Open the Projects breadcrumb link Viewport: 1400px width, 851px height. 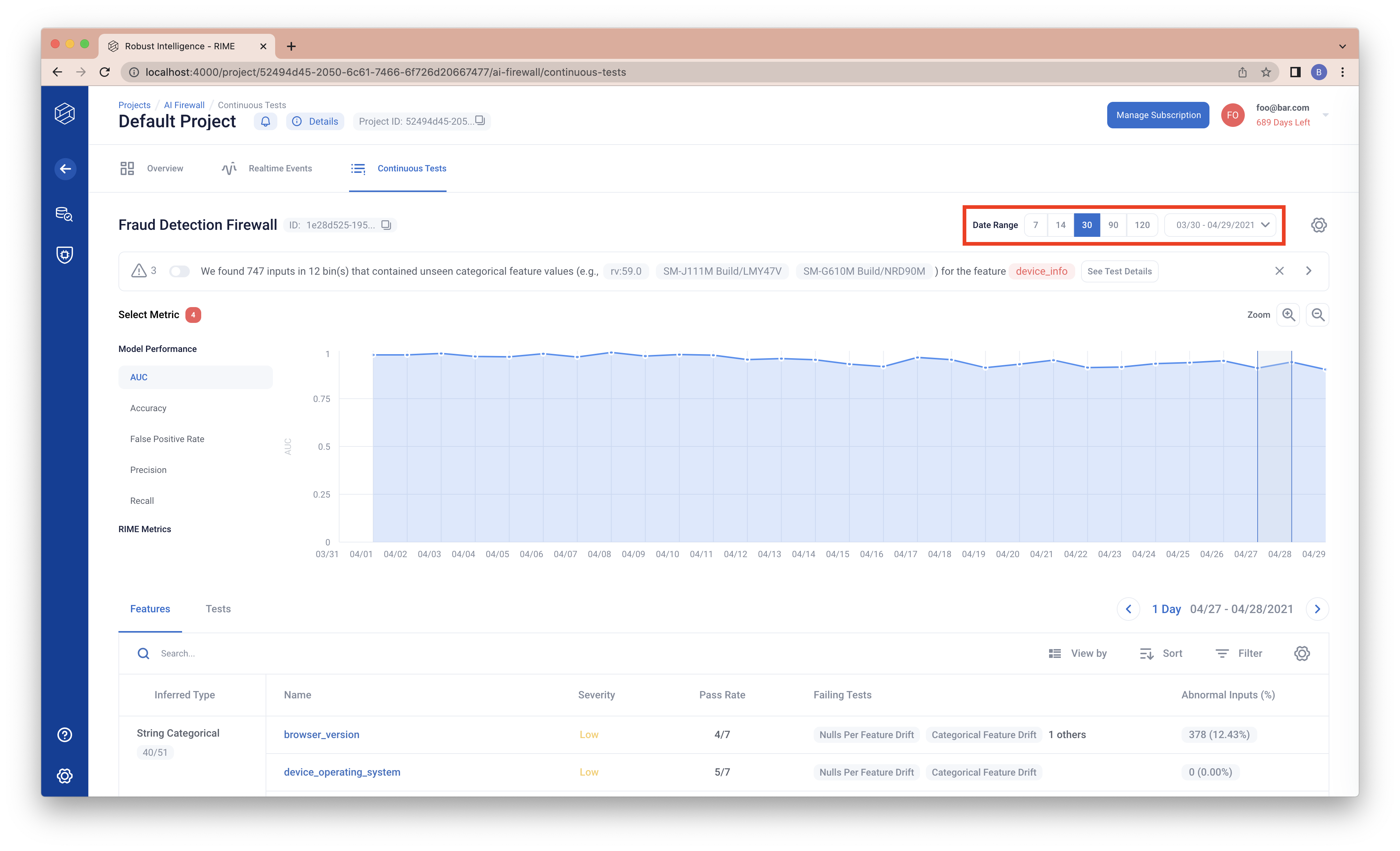point(134,105)
